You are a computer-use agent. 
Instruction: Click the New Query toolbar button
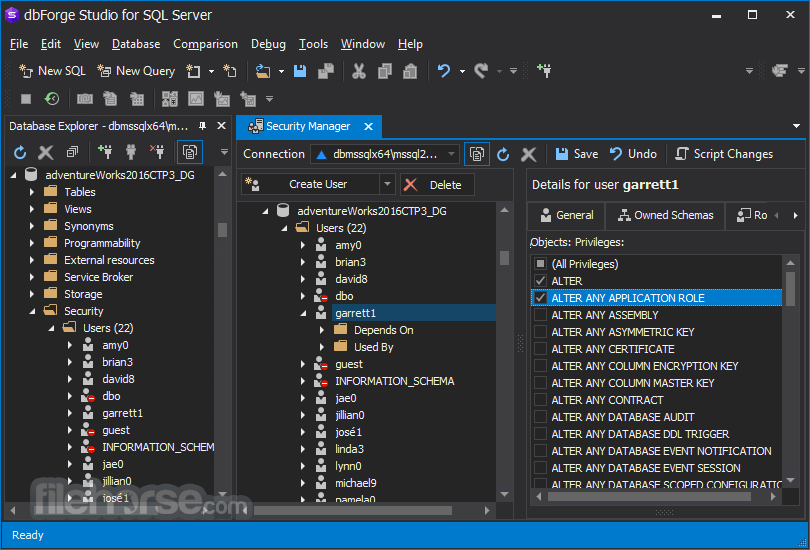pyautogui.click(x=136, y=71)
